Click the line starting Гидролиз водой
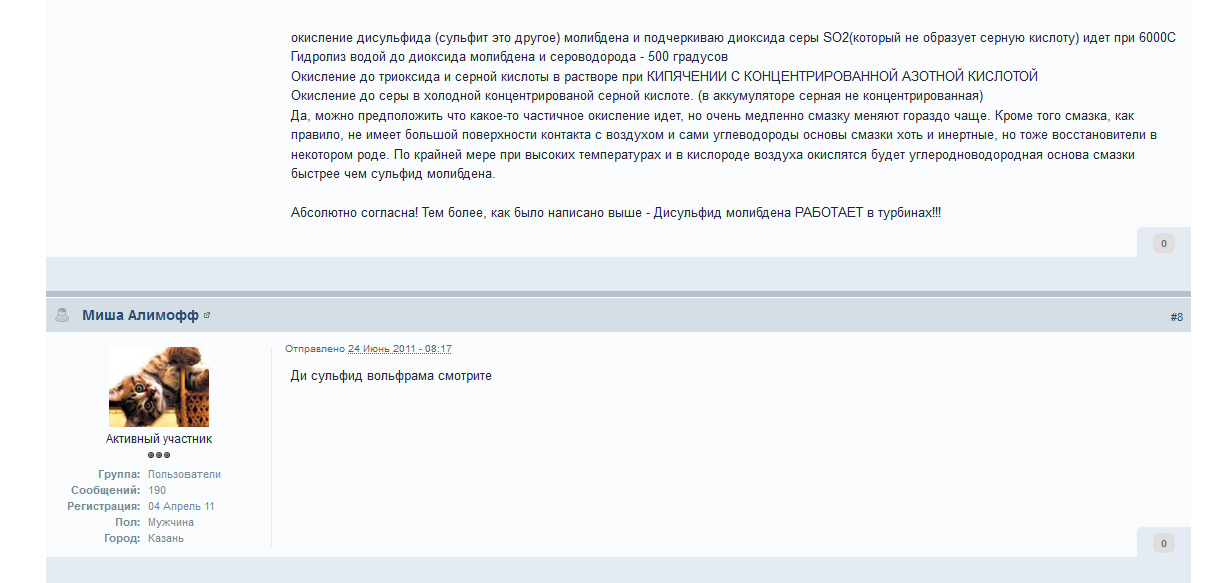The width and height of the screenshot is (1229, 583). pos(509,57)
